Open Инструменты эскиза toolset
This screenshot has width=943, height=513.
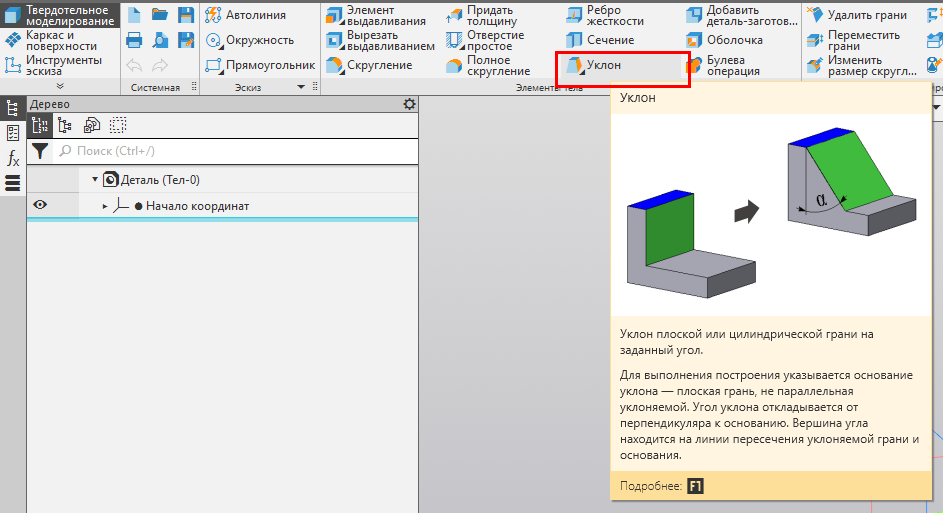pos(53,65)
